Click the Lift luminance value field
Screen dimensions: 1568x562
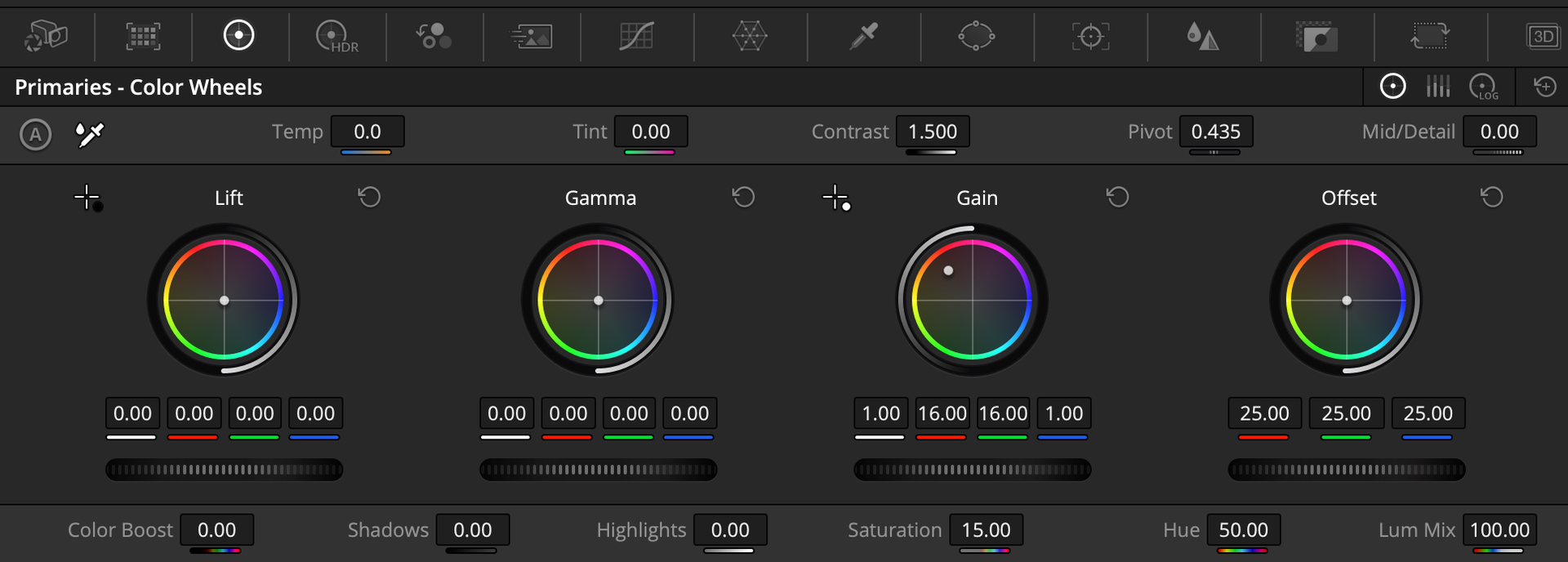pos(132,413)
